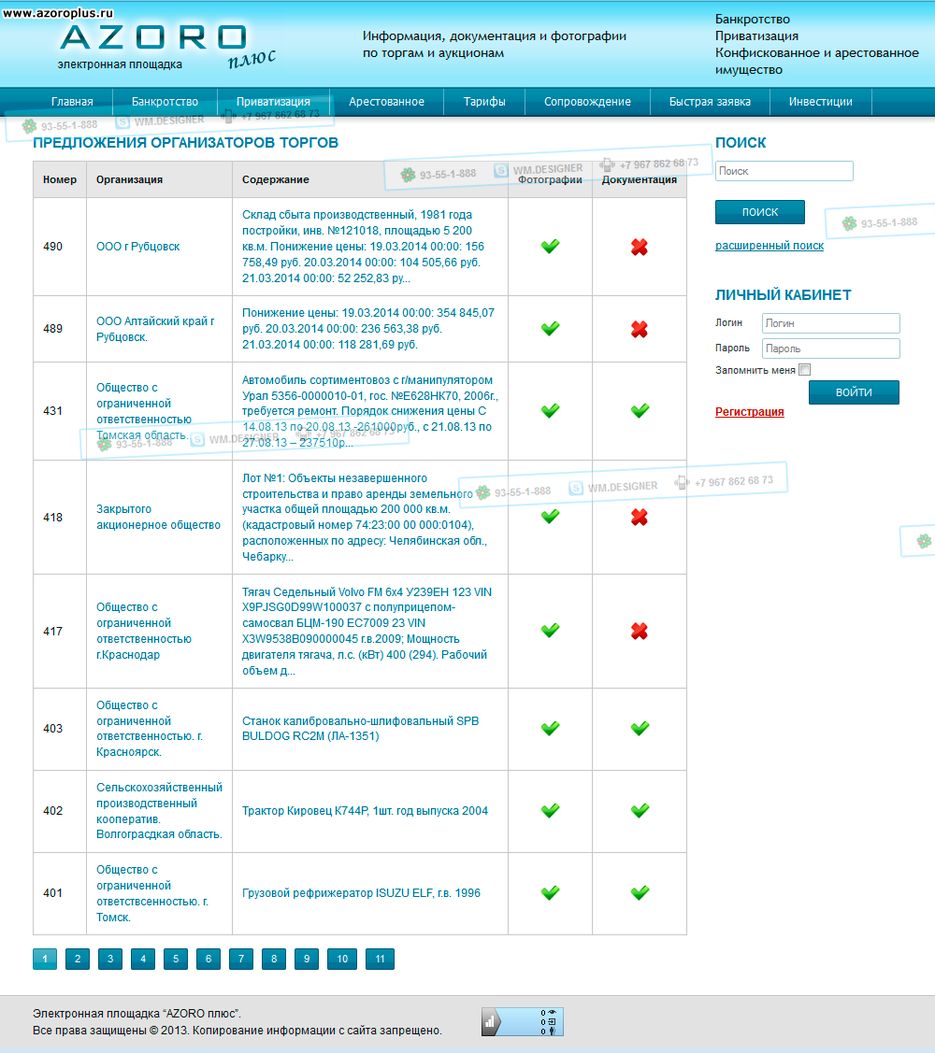Open the Инвестиции menu item
Image resolution: width=935 pixels, height=1053 pixels.
[x=820, y=101]
